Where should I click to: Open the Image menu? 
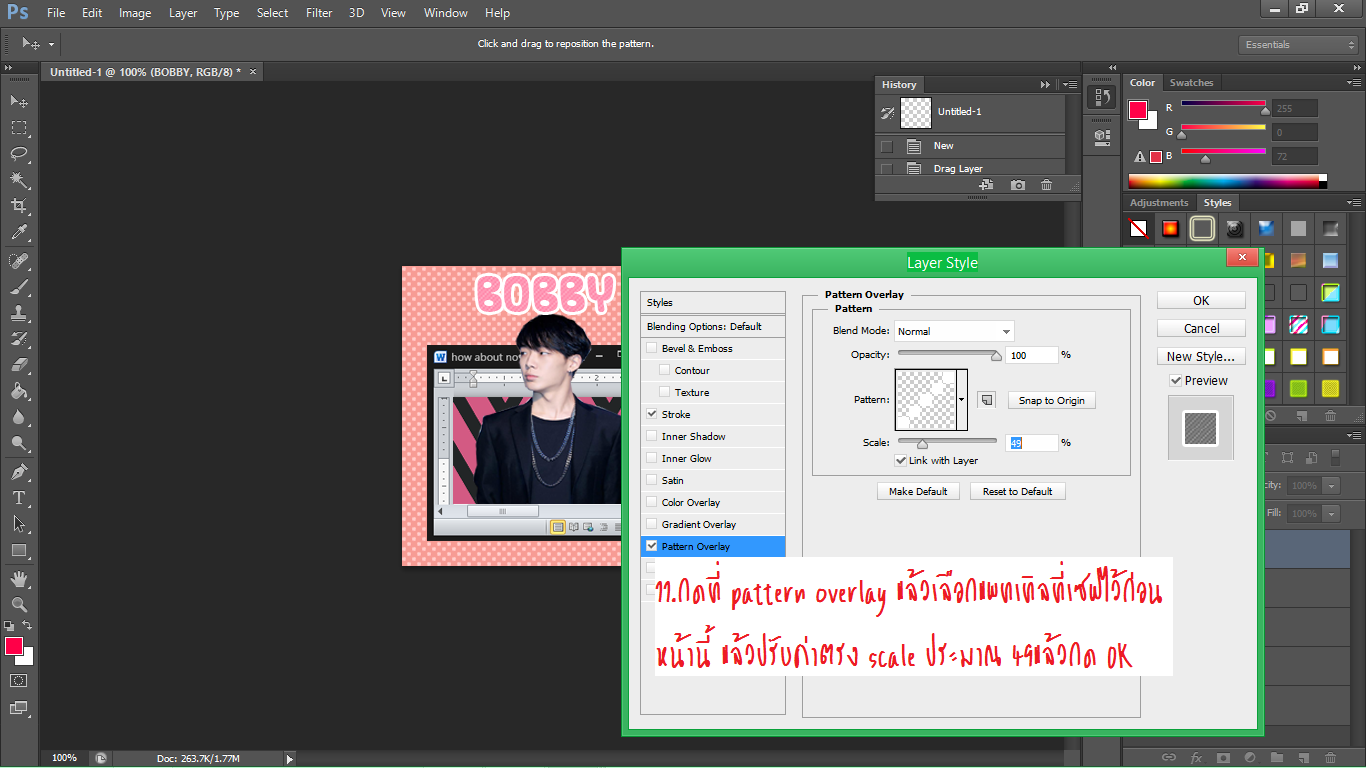[x=135, y=13]
